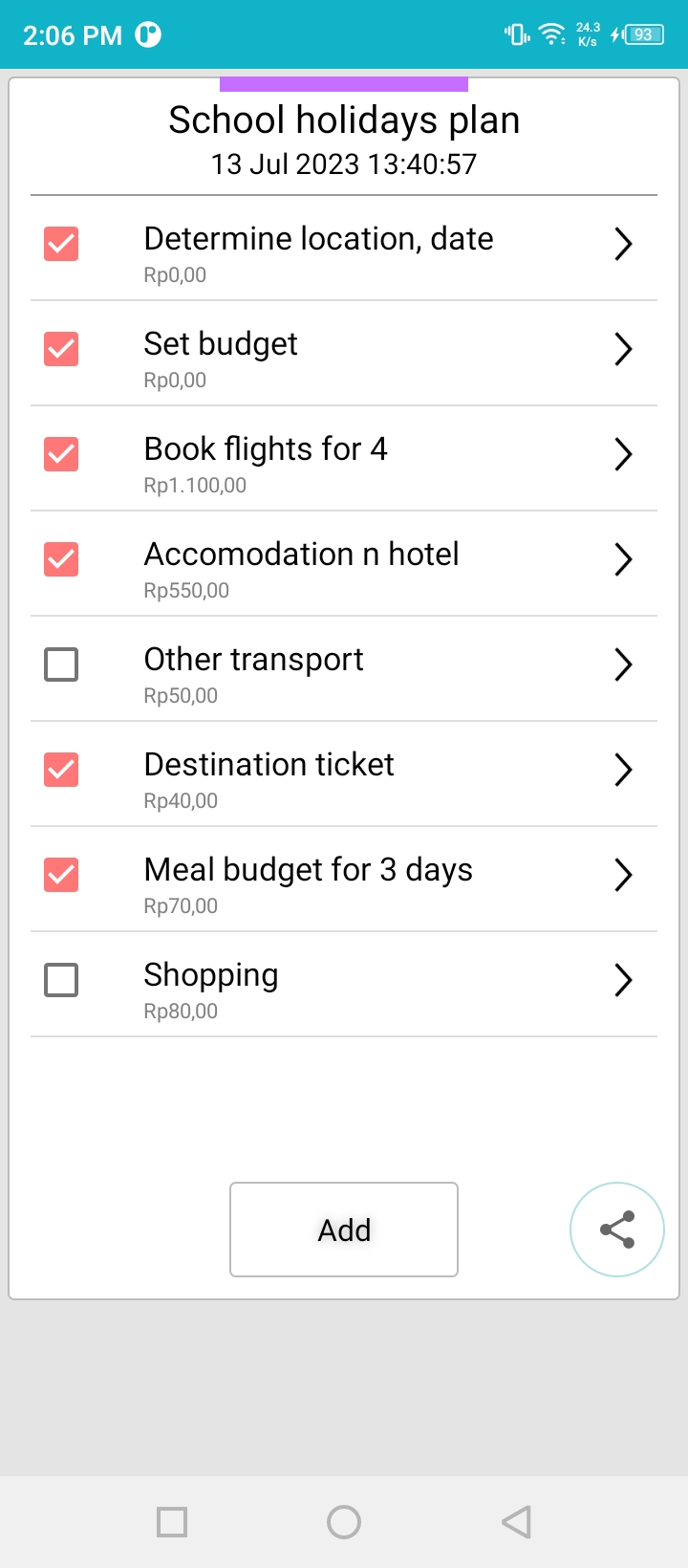
Task: Tap the share icon button
Action: click(617, 1230)
